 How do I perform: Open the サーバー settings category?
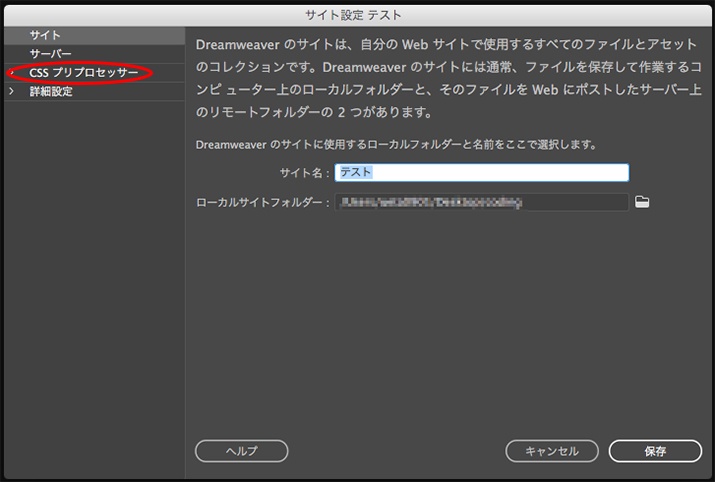pos(50,54)
